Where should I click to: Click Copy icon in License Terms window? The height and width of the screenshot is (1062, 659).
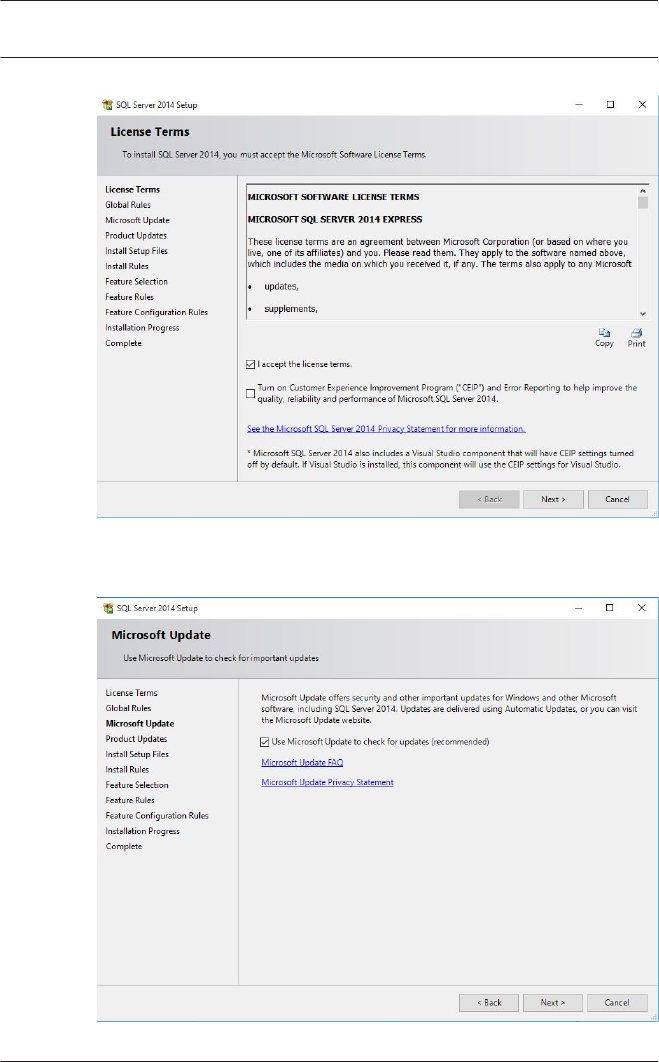tap(603, 333)
